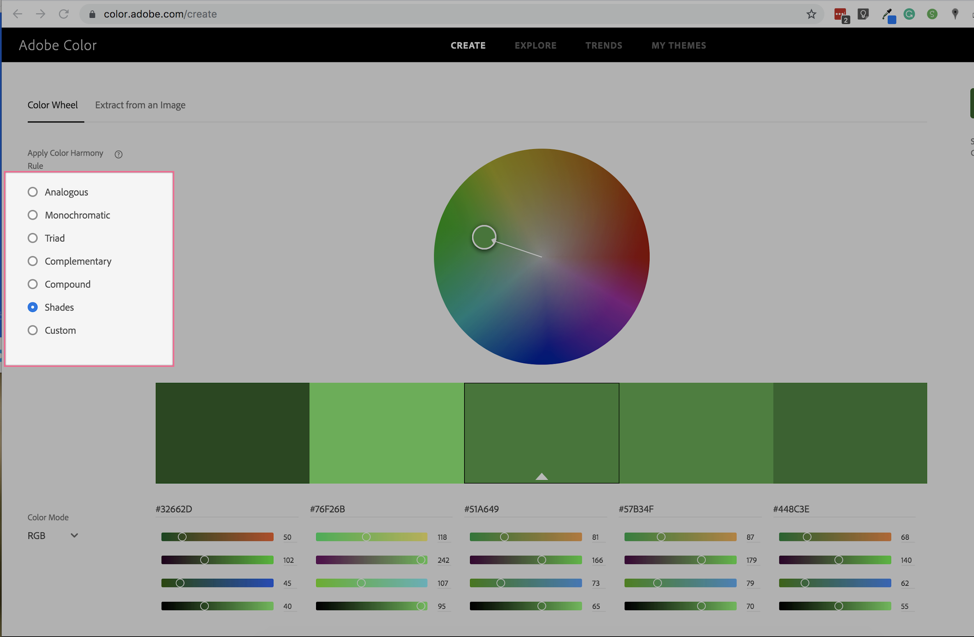The image size is (974, 637).
Task: Click the green S extension icon
Action: 932,14
